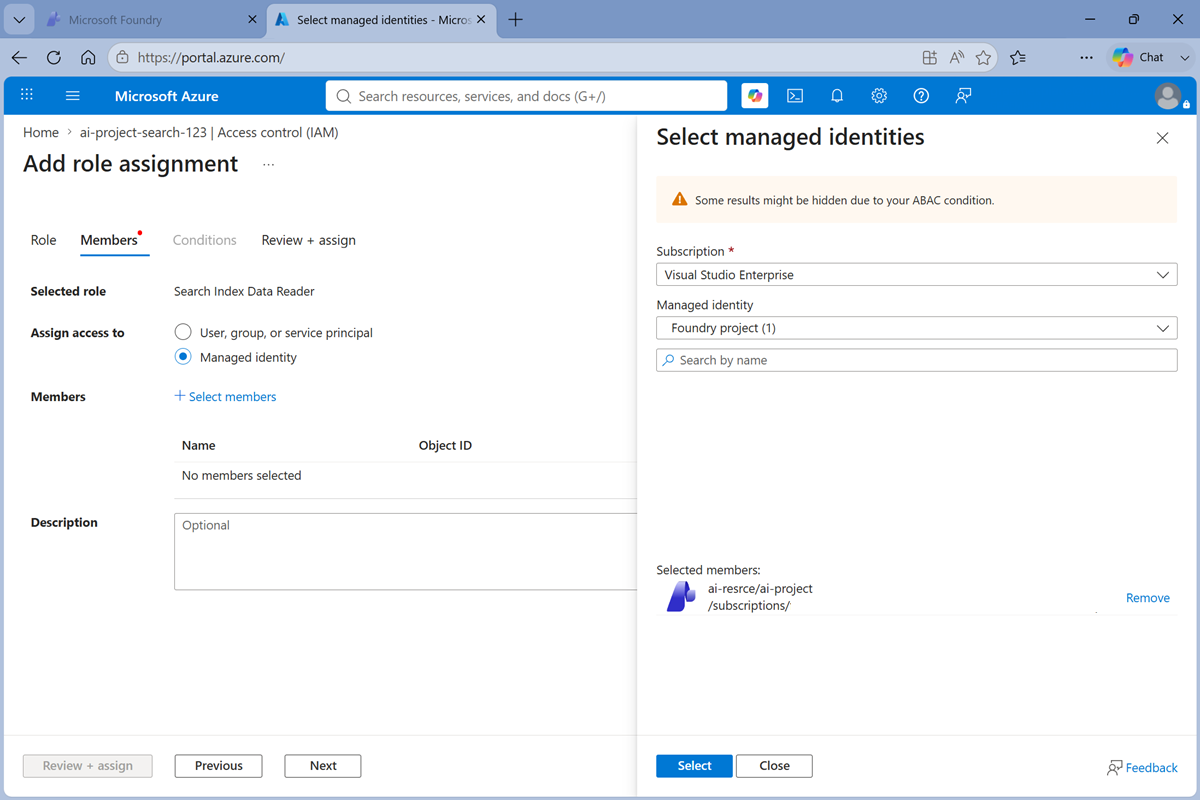Switch to the Conditions tab
Image resolution: width=1200 pixels, height=800 pixels.
coord(204,240)
